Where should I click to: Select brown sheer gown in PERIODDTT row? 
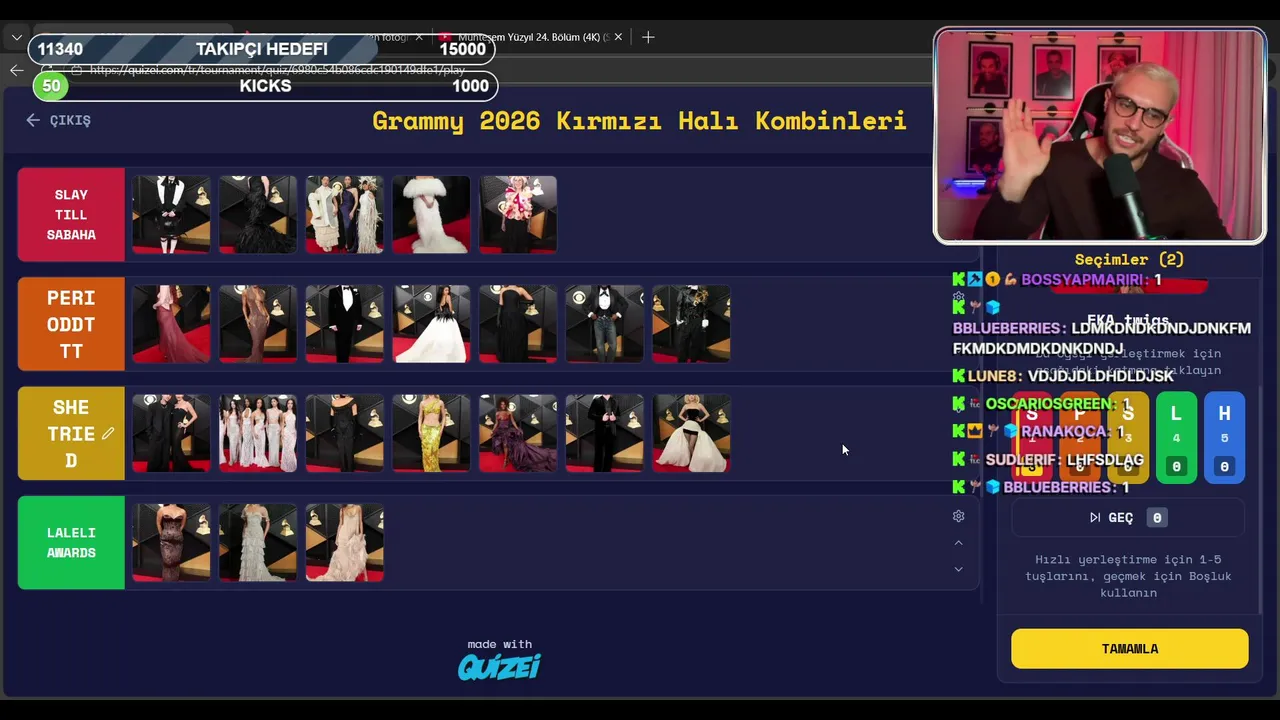(x=257, y=324)
